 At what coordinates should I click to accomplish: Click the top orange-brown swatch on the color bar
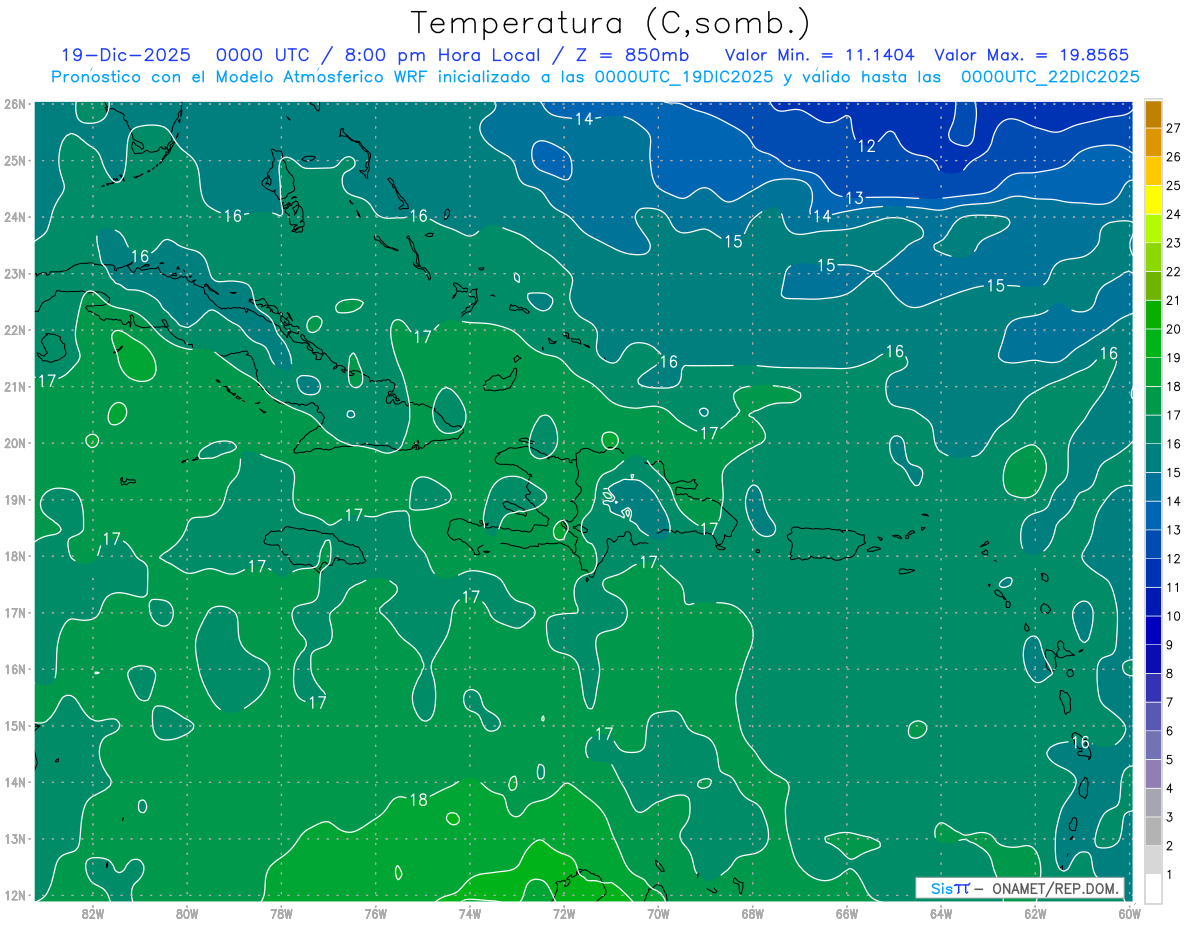[1153, 114]
